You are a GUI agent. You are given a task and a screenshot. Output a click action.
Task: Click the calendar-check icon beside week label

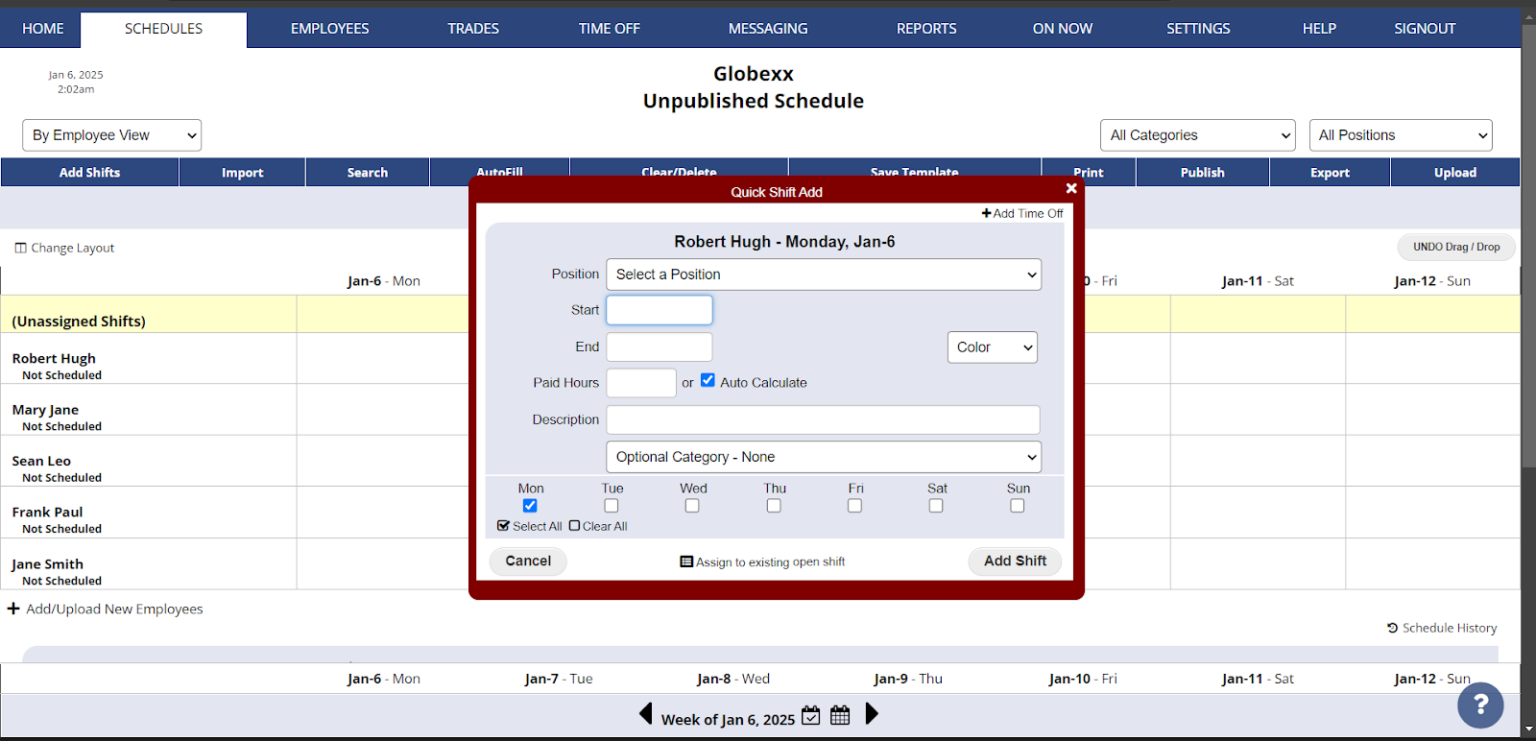pyautogui.click(x=811, y=715)
